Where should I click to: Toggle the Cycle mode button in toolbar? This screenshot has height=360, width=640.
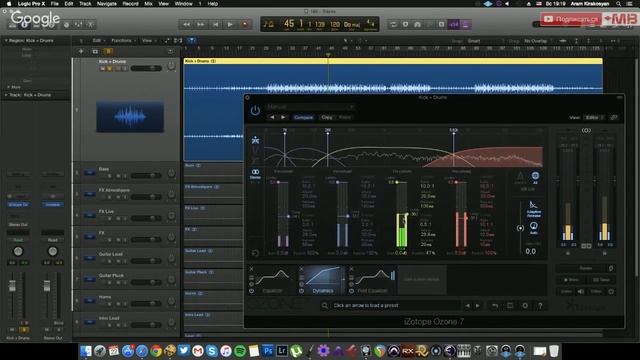(393, 24)
